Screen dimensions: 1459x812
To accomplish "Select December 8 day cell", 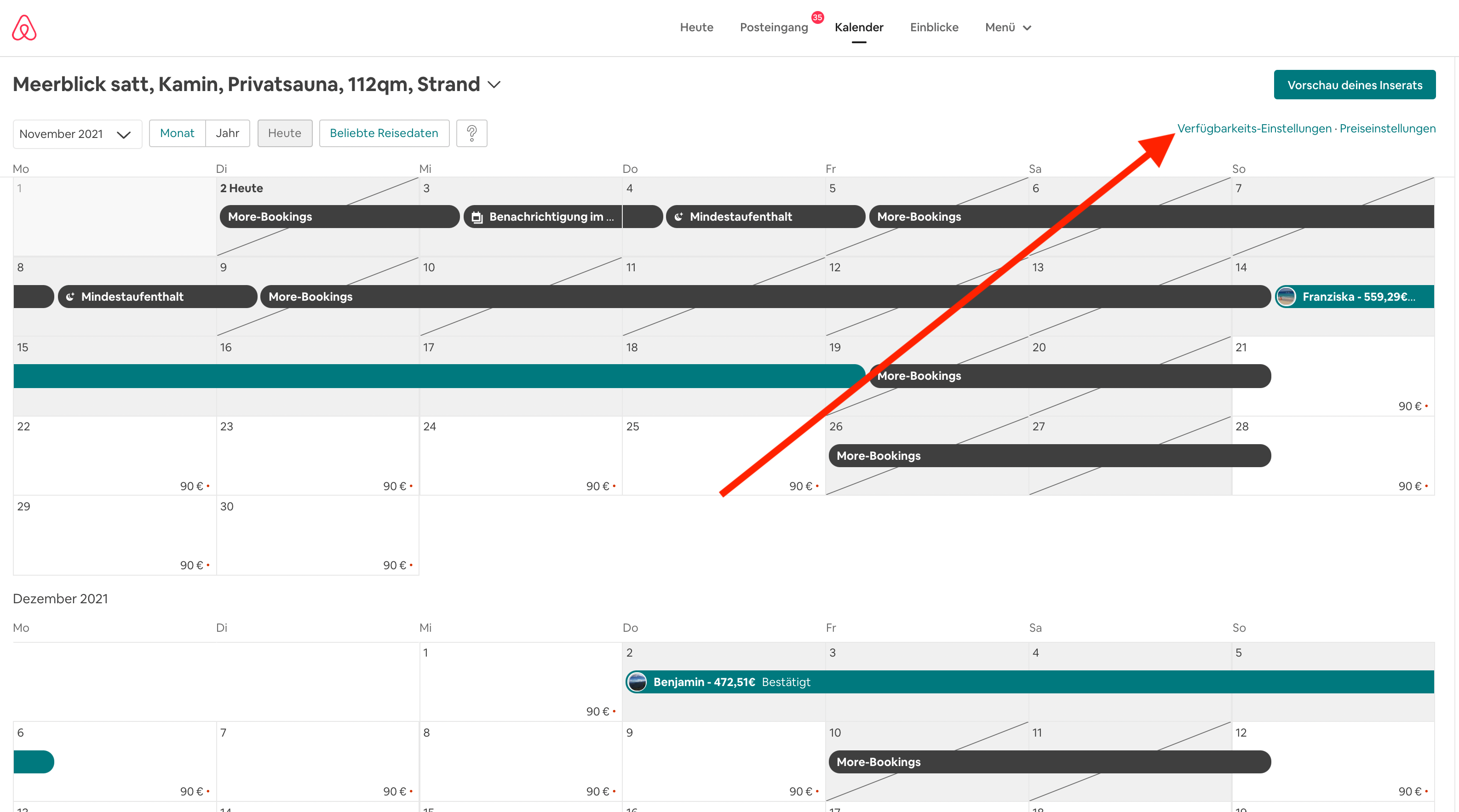I will coord(521,761).
